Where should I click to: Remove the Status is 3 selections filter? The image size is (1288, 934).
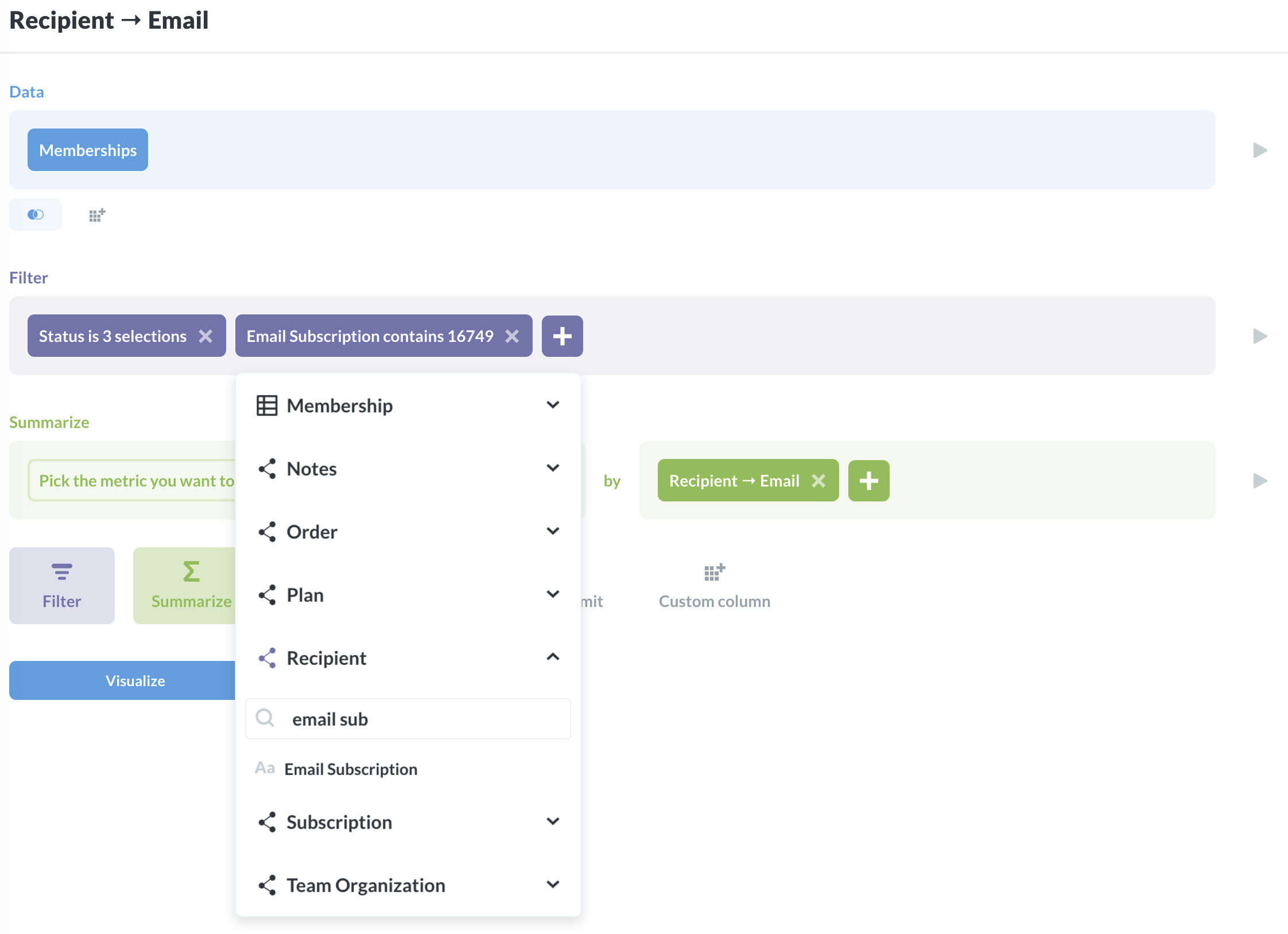pyautogui.click(x=205, y=336)
